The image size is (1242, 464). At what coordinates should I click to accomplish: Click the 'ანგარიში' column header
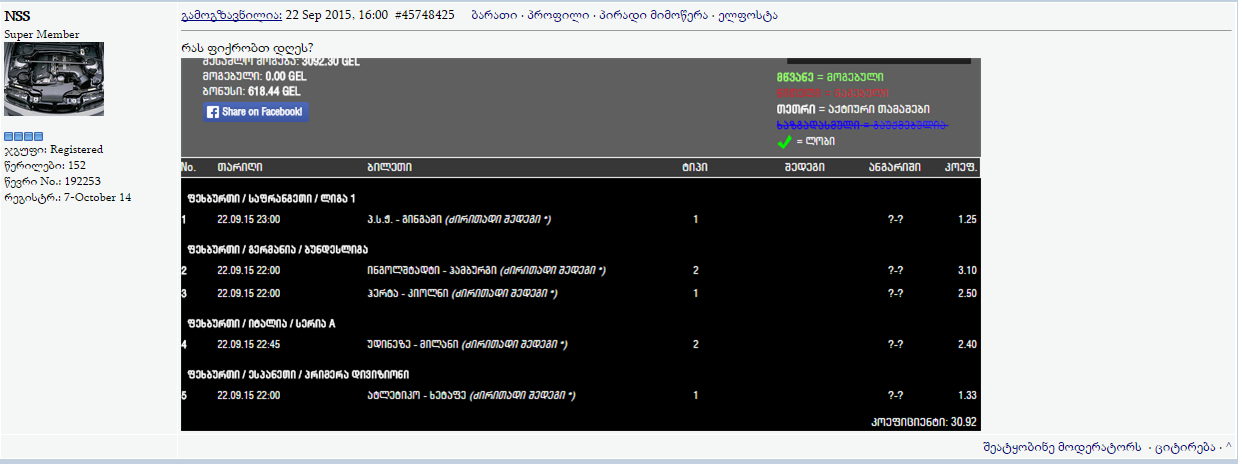895,167
